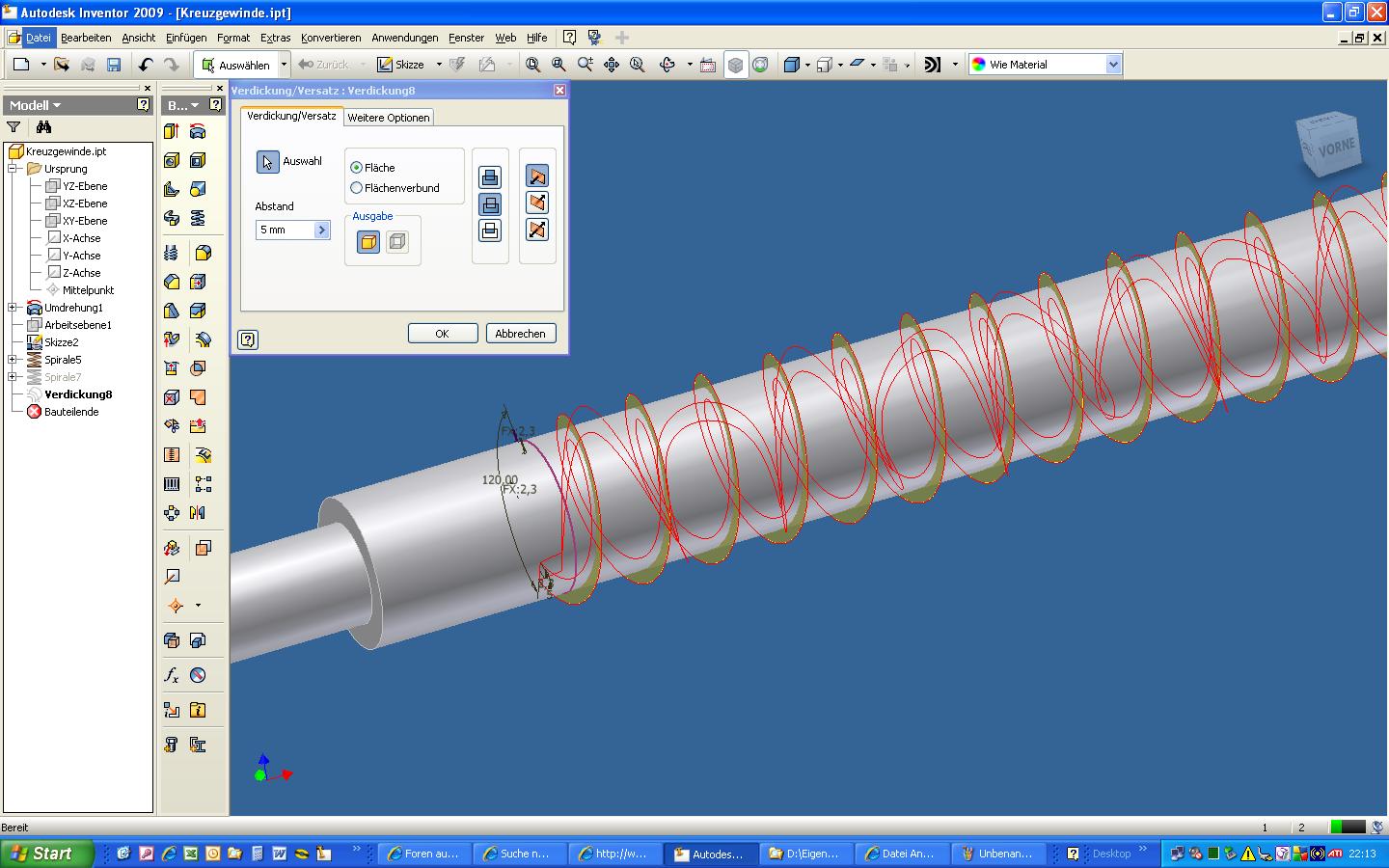Viewport: 1389px width, 868px height.
Task: Select the Flächenverbund radio button
Action: [x=357, y=188]
